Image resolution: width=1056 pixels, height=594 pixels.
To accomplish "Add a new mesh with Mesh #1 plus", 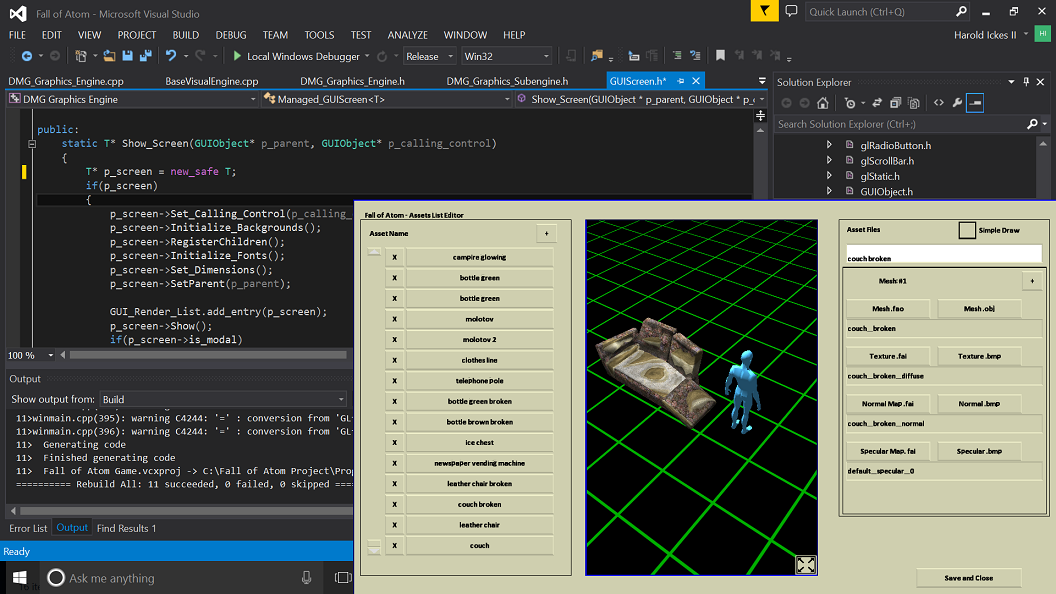I will pos(1032,281).
